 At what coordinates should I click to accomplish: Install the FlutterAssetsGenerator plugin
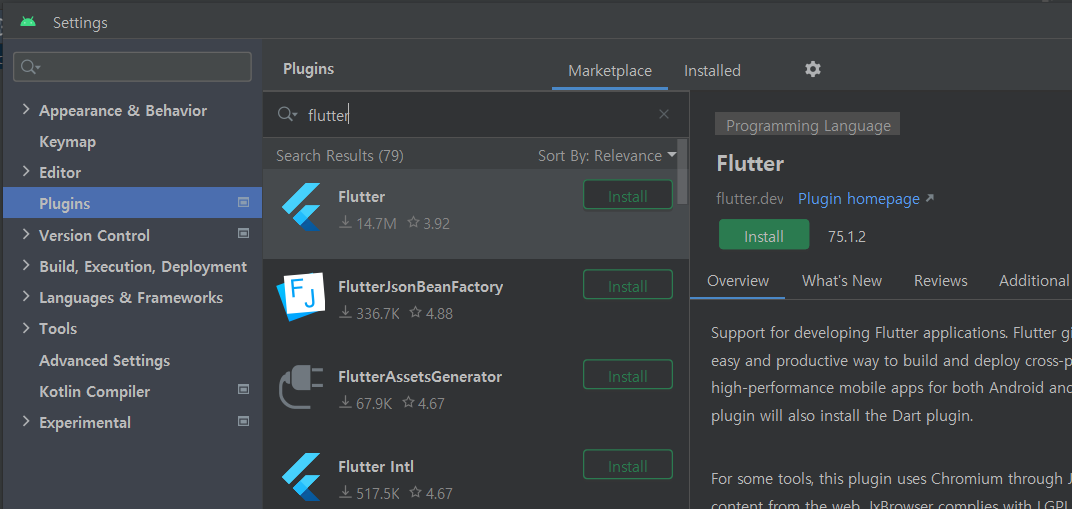coord(628,376)
